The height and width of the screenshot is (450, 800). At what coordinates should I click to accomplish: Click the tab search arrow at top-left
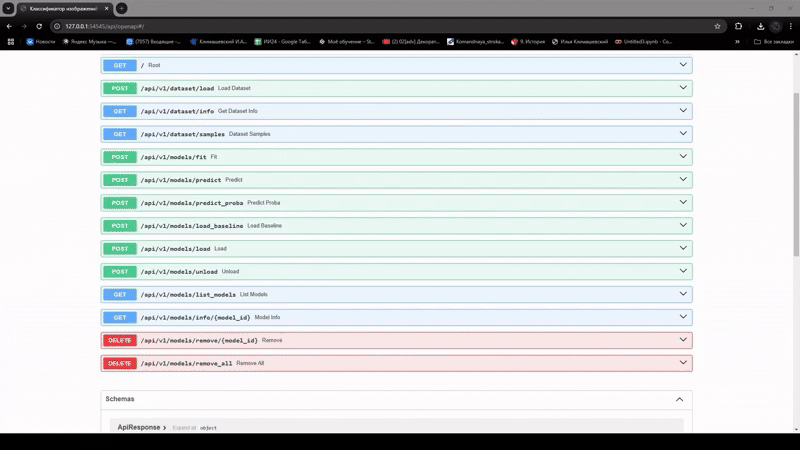pos(9,8)
